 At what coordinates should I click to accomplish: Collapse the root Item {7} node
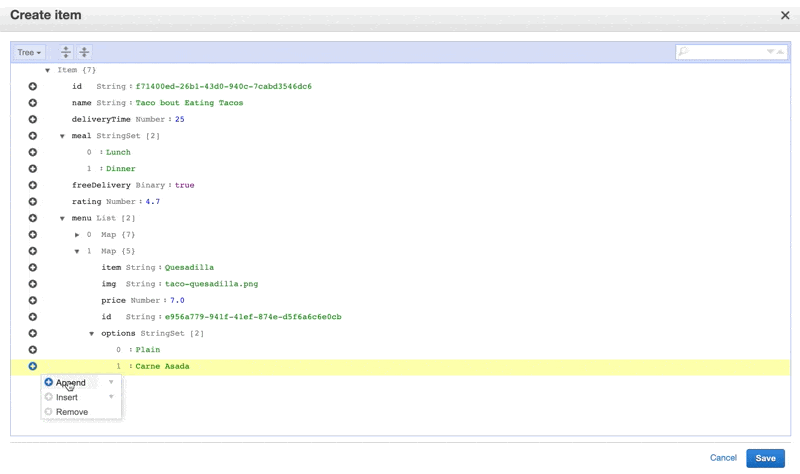pos(47,70)
